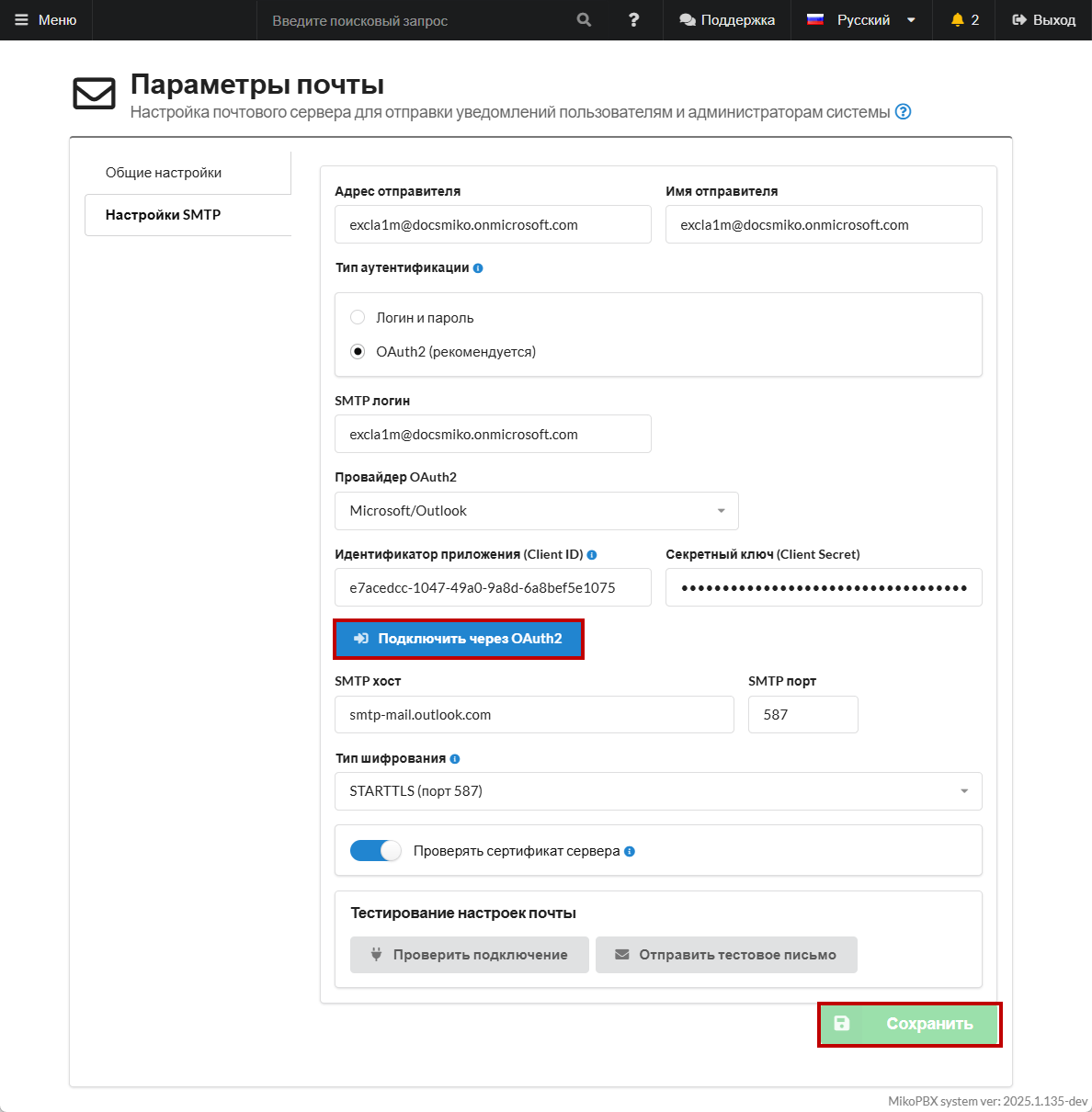Screen dimensions: 1092x1112
Task: Click info icon beside Client ID label
Action: point(592,555)
